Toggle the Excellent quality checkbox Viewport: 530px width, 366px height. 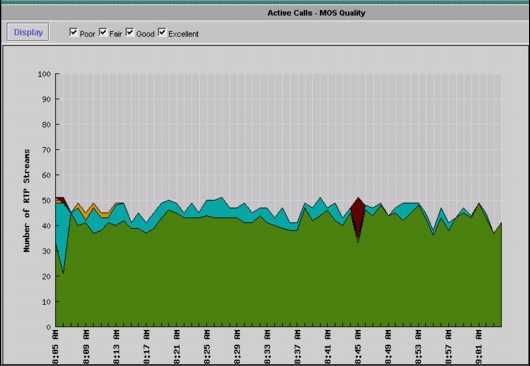(x=162, y=32)
